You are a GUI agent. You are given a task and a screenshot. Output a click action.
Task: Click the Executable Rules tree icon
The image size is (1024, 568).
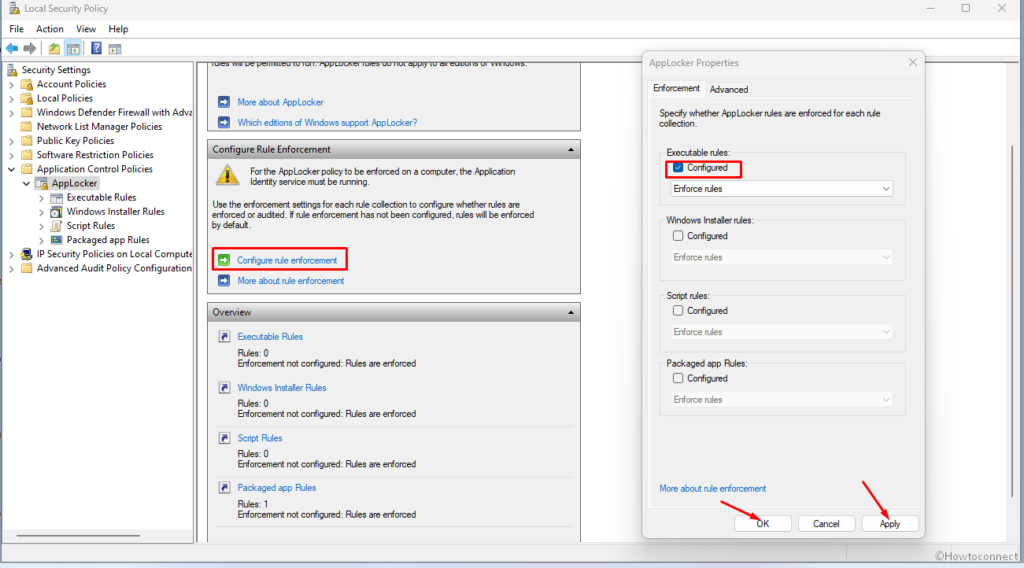click(57, 198)
